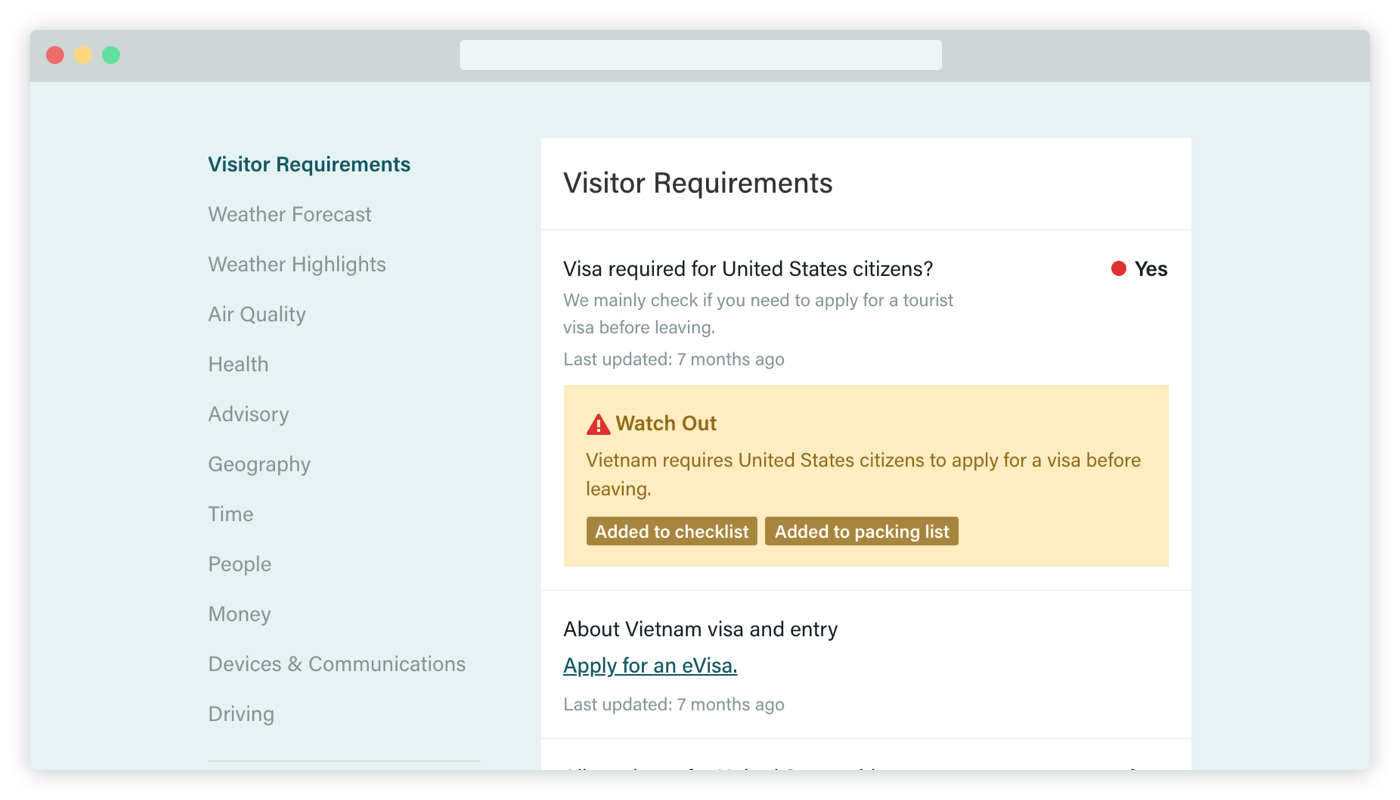The width and height of the screenshot is (1400, 800).
Task: Open the People section
Action: [239, 564]
